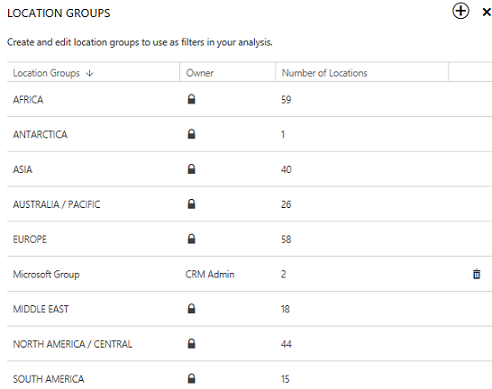Click the SOUTH AMERICA lock icon

tap(191, 379)
